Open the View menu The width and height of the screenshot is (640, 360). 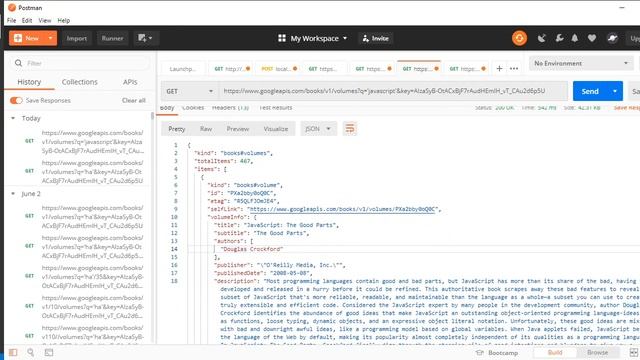44,20
